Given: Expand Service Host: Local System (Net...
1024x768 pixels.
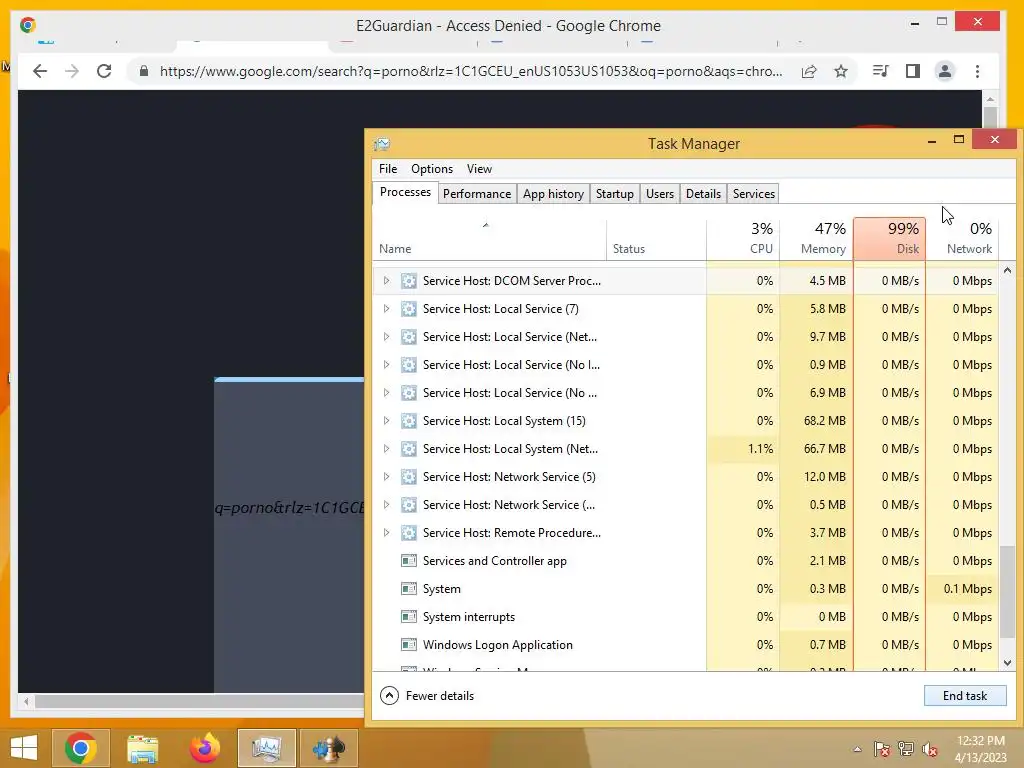Looking at the screenshot, I should click(387, 449).
